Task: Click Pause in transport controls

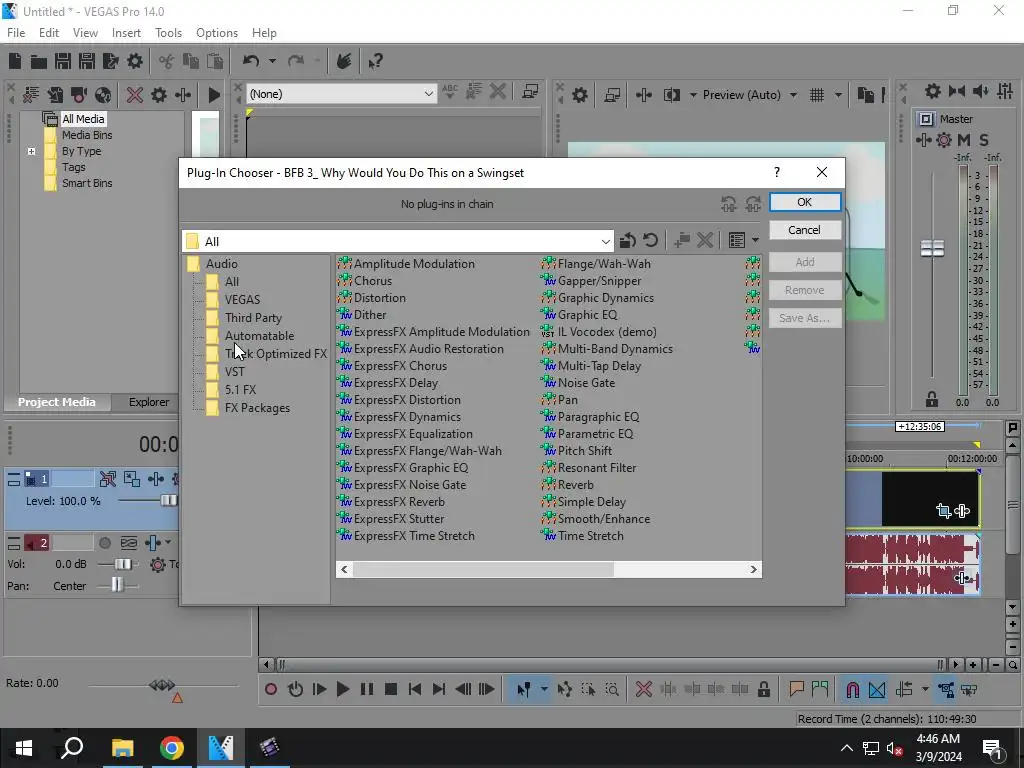Action: pos(367,690)
